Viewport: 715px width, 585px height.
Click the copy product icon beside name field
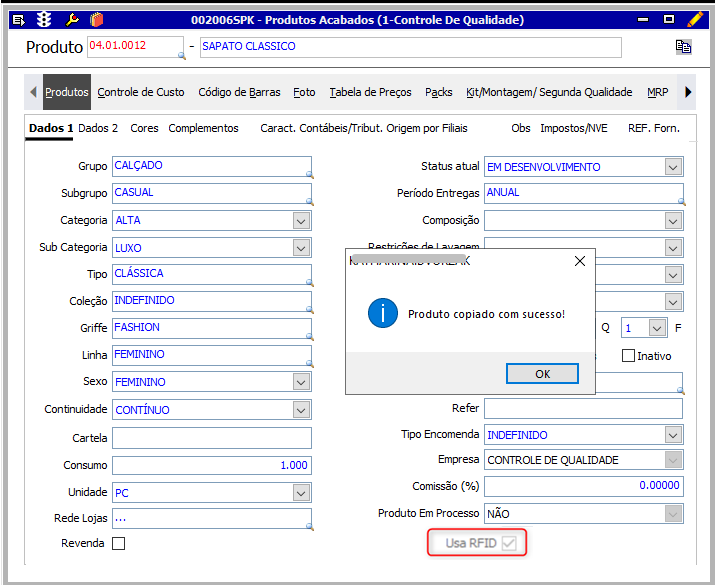684,47
